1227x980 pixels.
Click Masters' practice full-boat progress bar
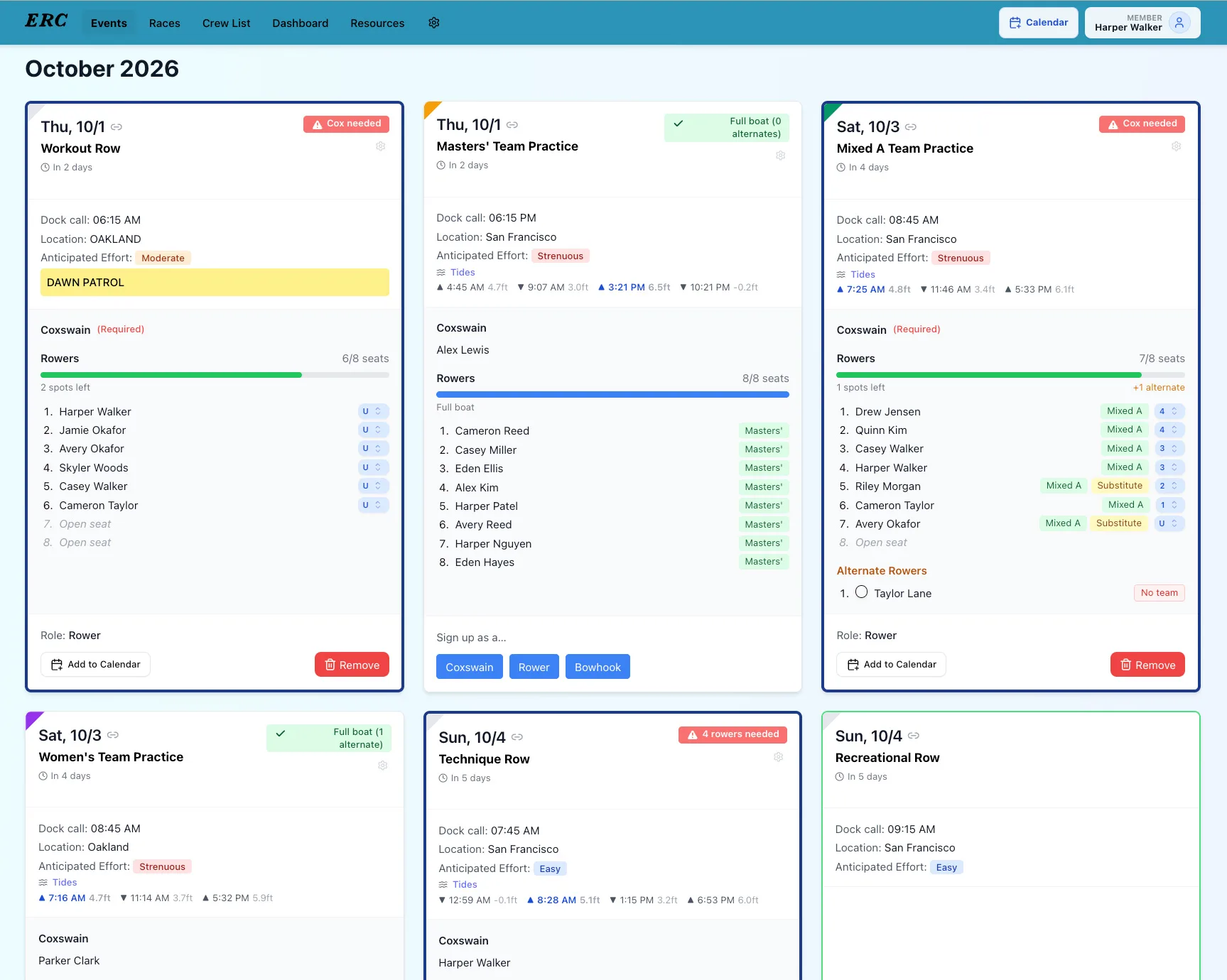point(612,395)
